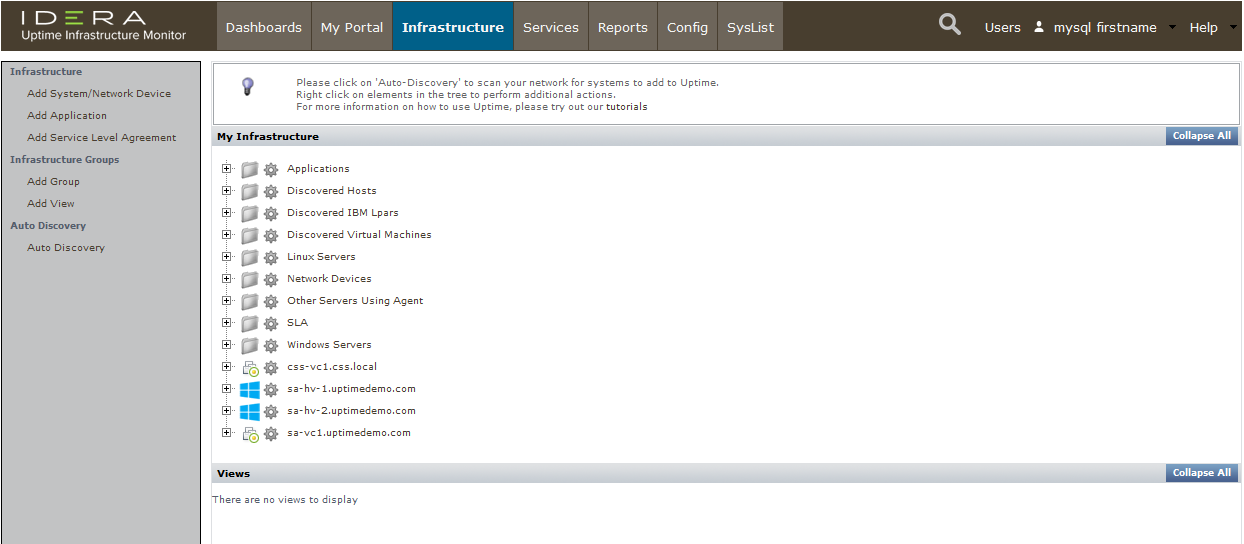Screen dimensions: 1244x544
Task: Select the sa-hv-2.uptimedemo.com label
Action: pos(351,411)
